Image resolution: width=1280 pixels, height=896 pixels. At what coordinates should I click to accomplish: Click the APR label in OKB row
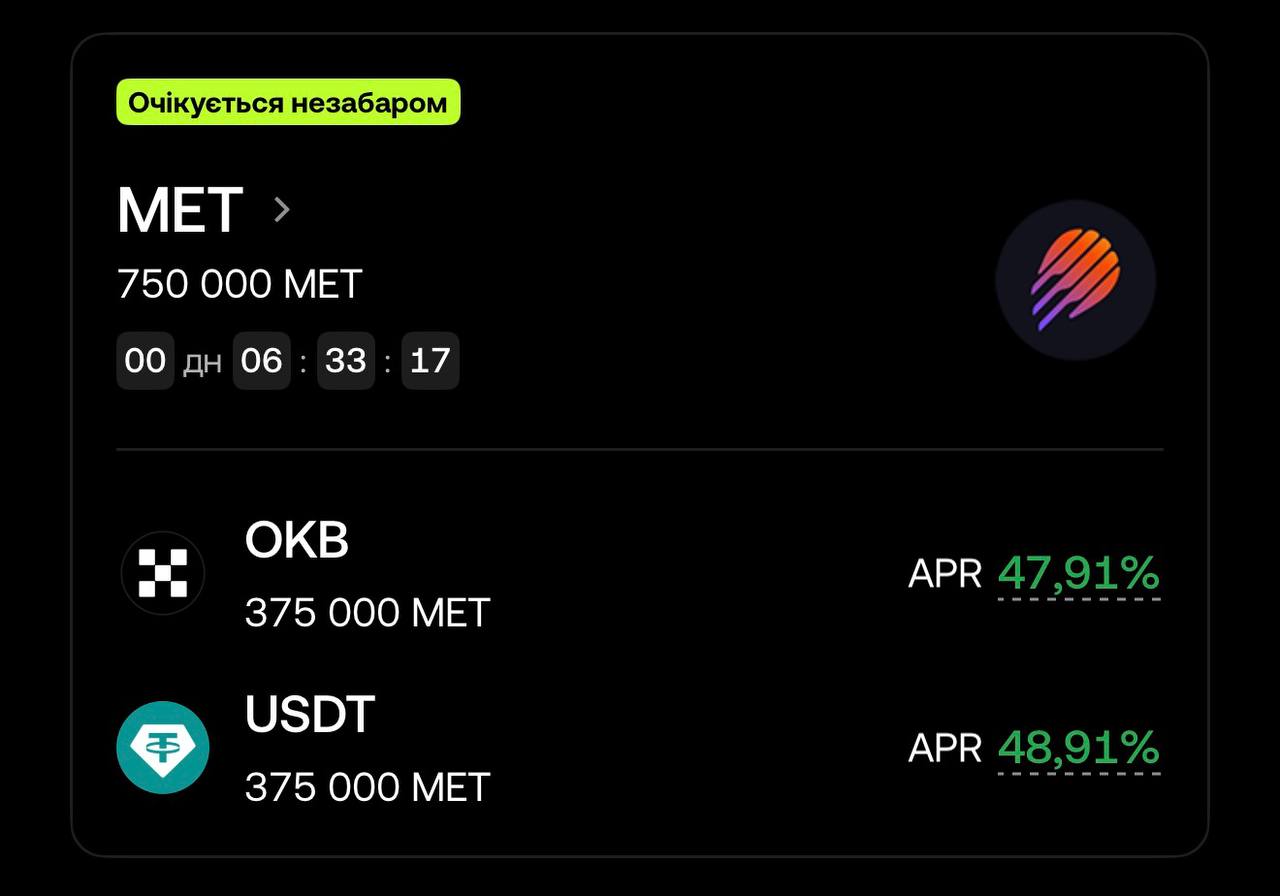click(945, 574)
